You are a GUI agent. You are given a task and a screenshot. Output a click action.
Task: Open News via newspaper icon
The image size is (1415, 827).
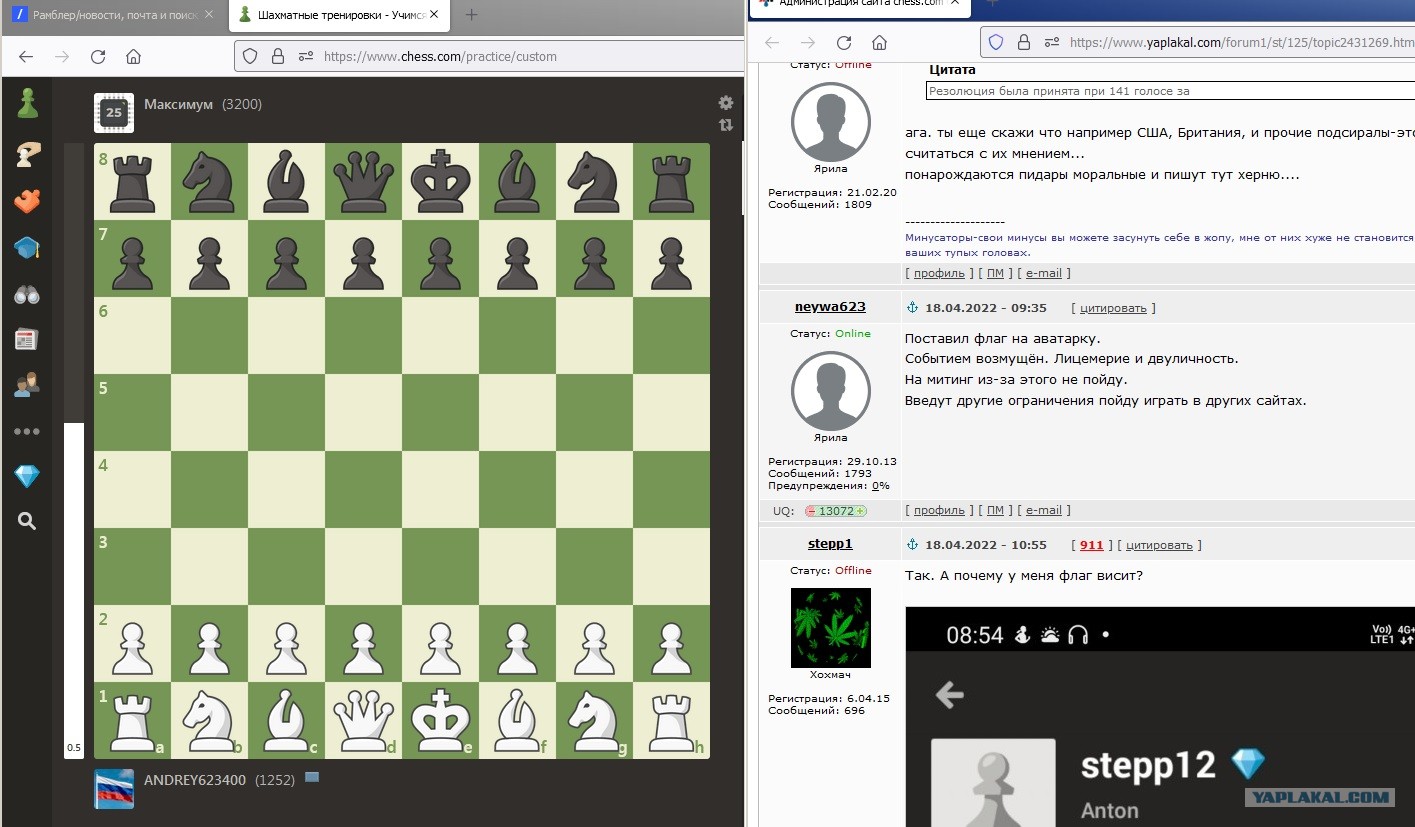click(27, 340)
